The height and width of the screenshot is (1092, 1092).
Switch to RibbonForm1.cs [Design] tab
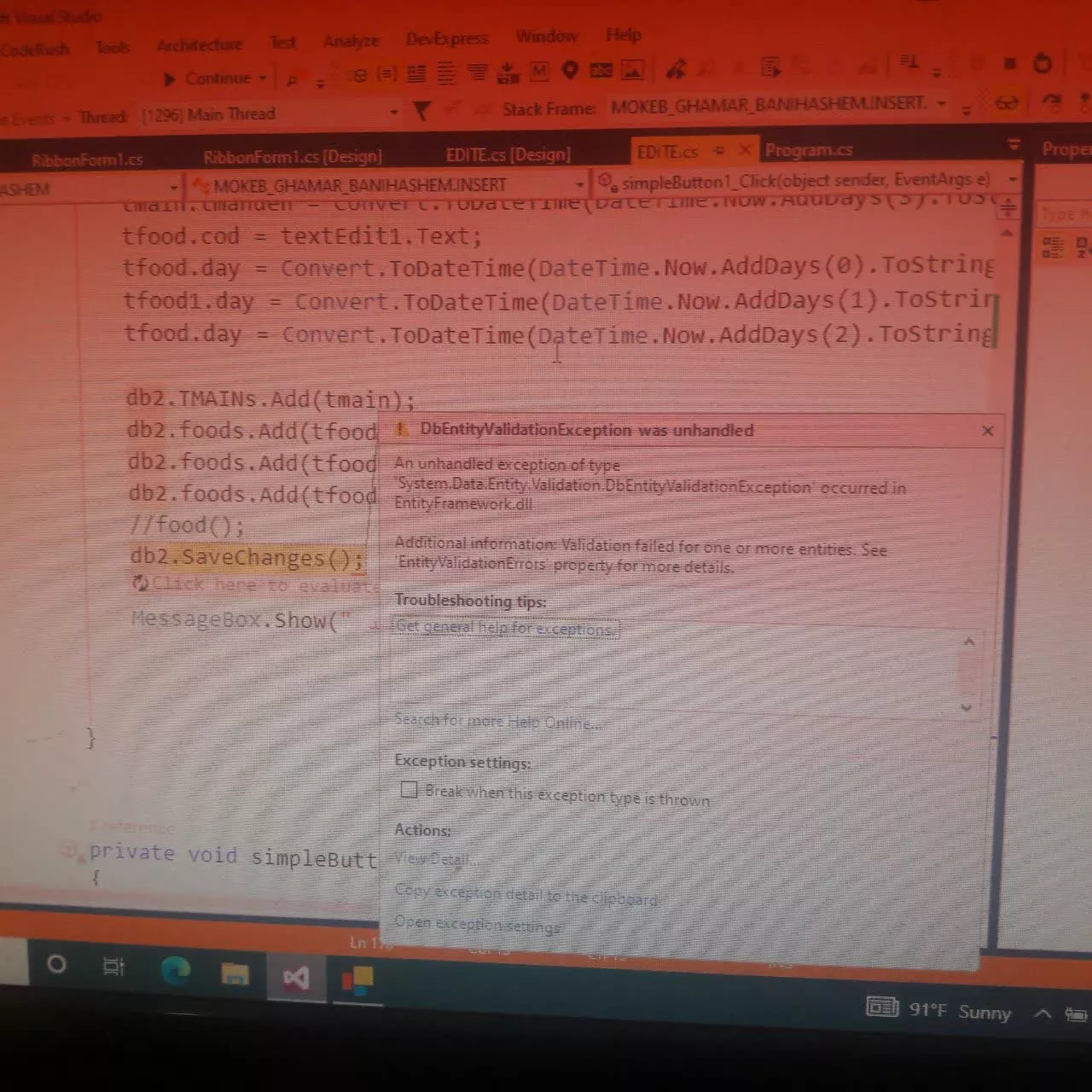pos(293,156)
